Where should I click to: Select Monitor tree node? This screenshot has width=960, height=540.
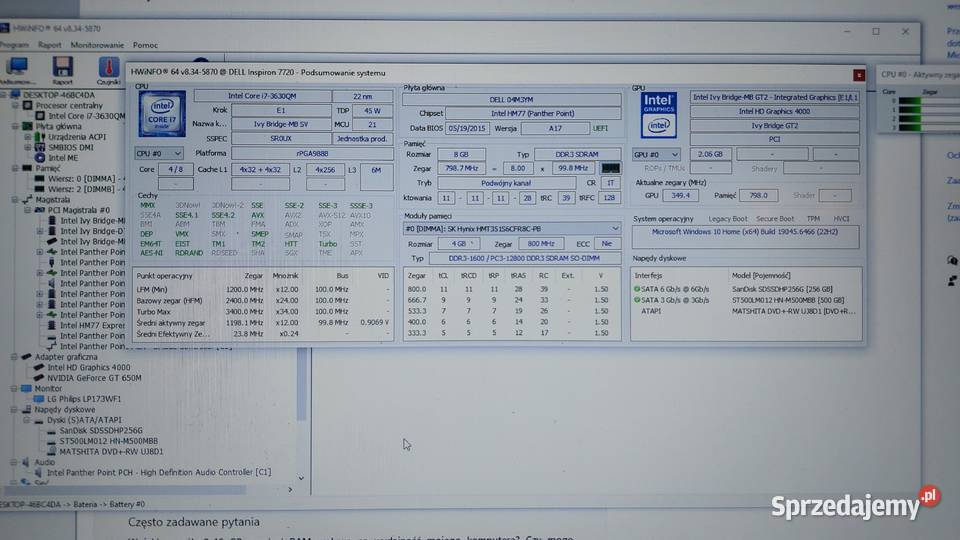[48, 388]
